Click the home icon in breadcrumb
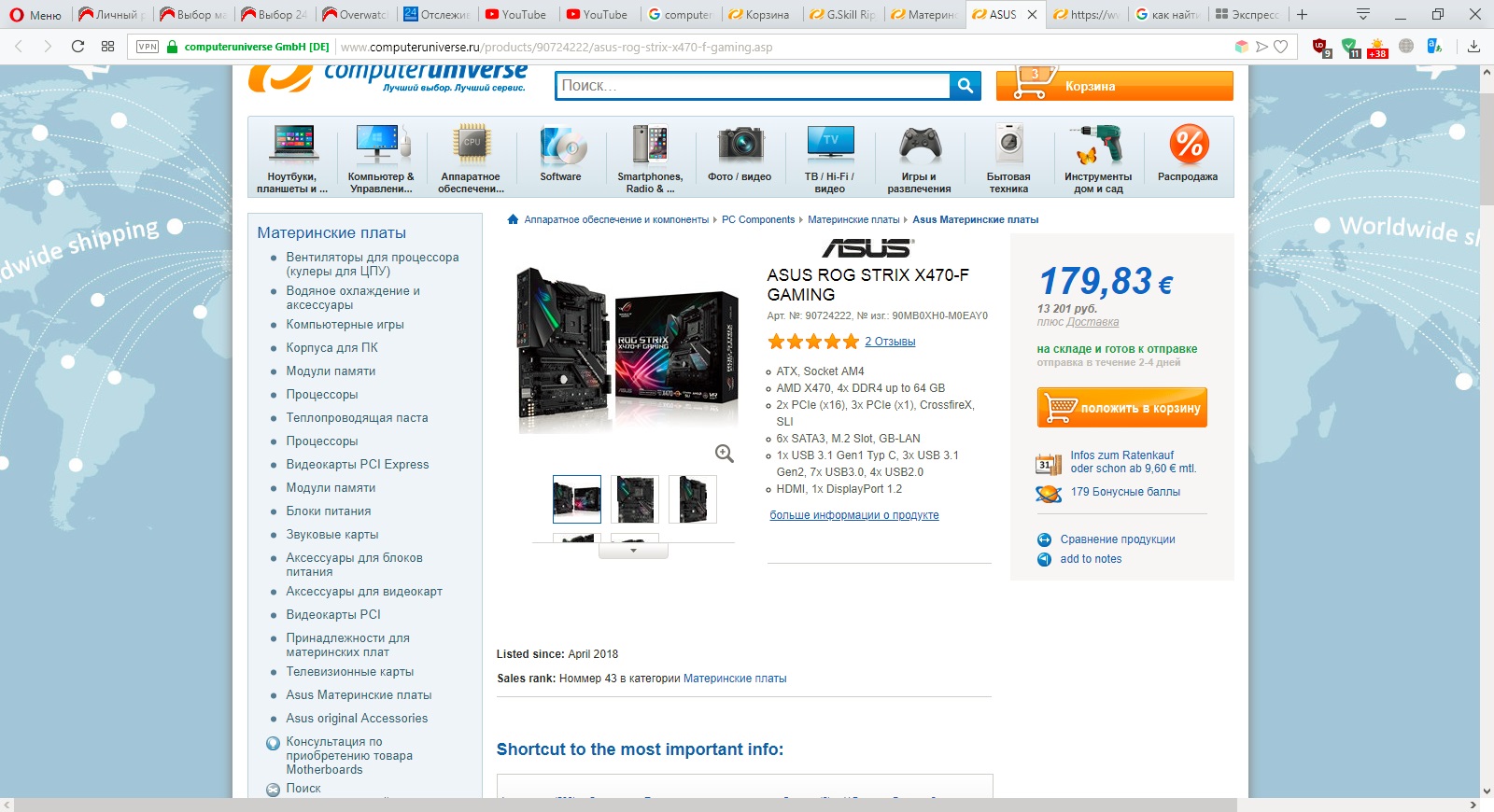Screen dimensions: 1494x812 [x=513, y=220]
